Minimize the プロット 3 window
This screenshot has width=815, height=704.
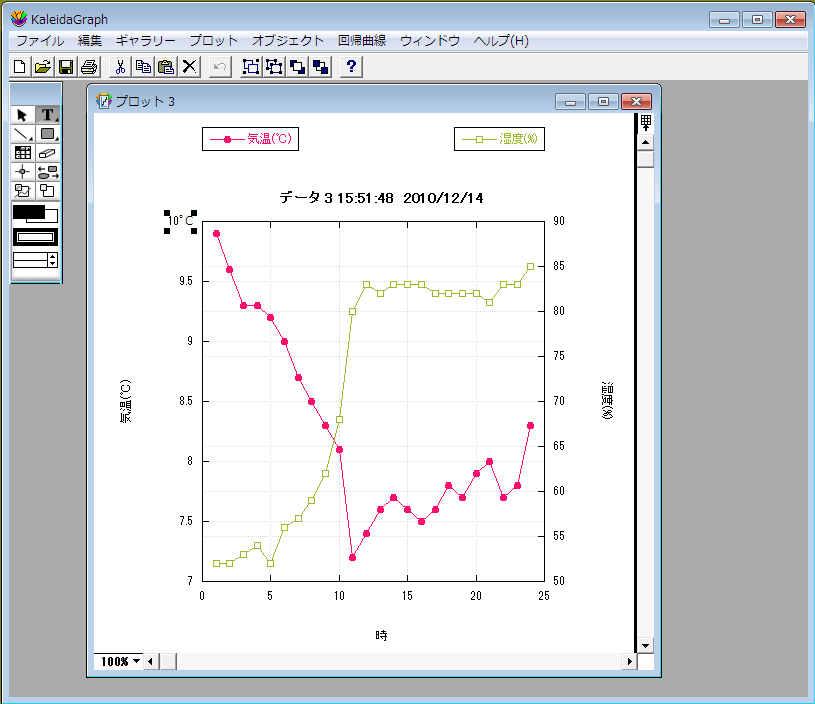(570, 101)
